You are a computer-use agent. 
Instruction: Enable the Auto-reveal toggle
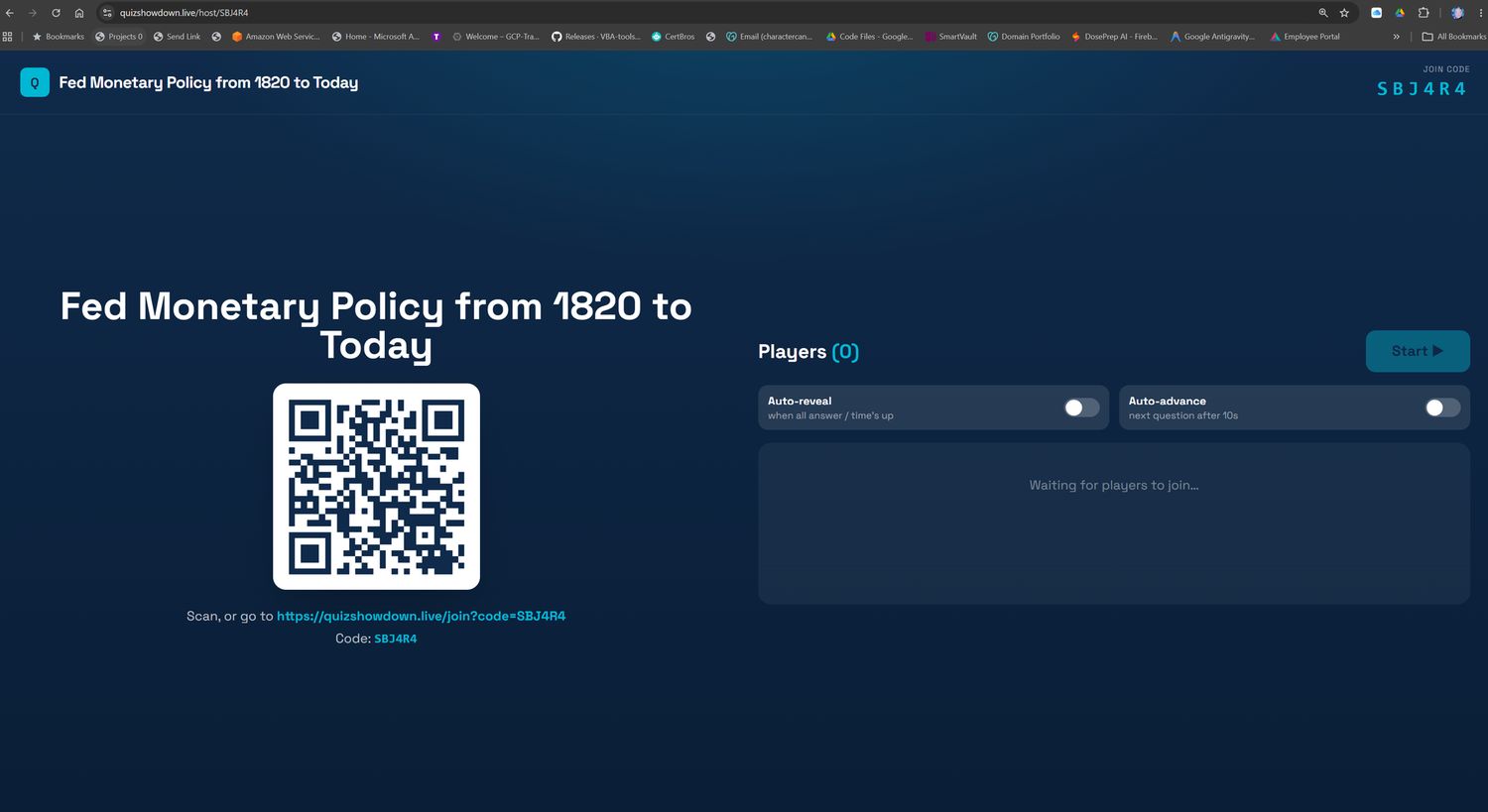coord(1081,407)
